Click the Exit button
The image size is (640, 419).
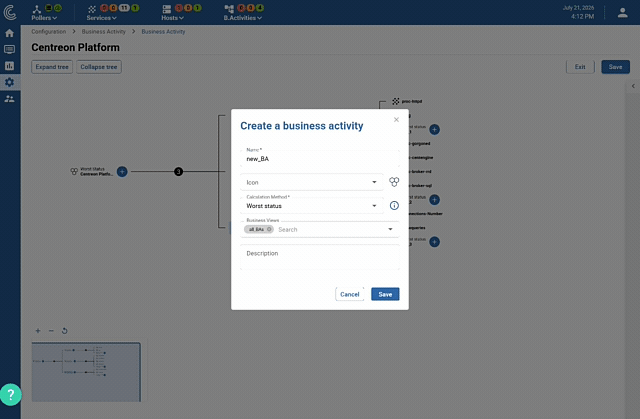point(580,67)
